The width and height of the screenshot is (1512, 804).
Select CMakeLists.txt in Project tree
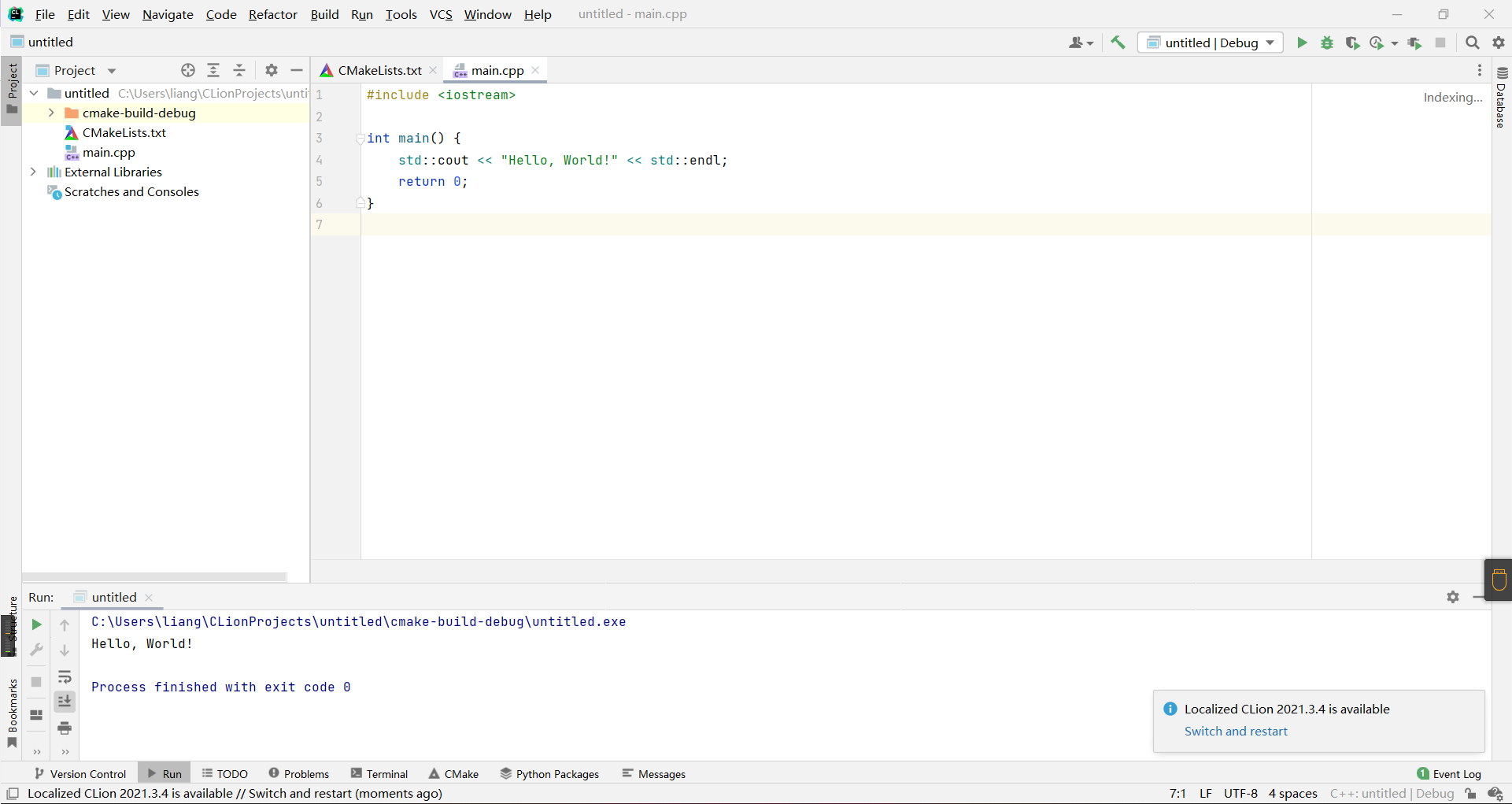[x=124, y=132]
